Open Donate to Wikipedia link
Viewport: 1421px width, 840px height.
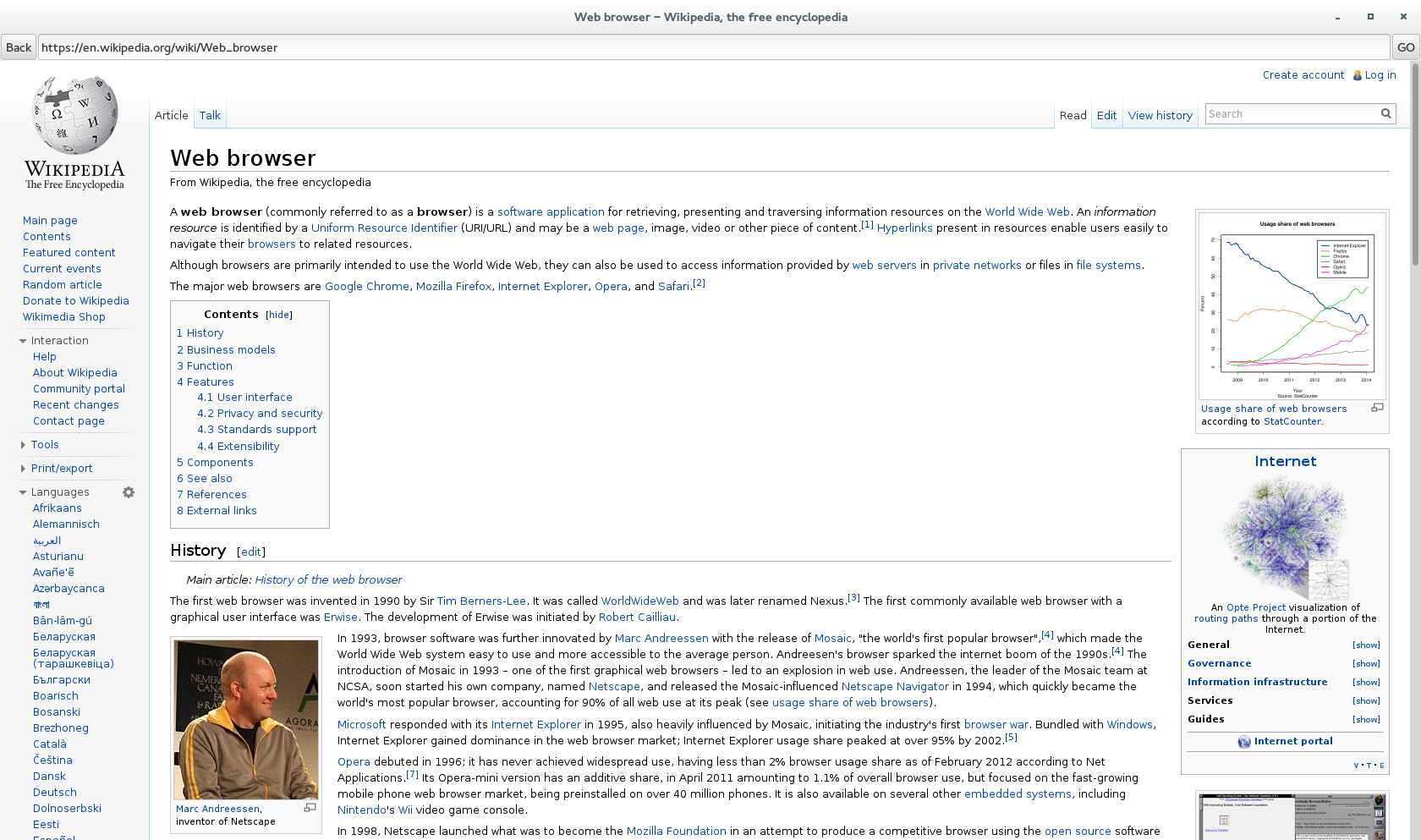pos(76,301)
